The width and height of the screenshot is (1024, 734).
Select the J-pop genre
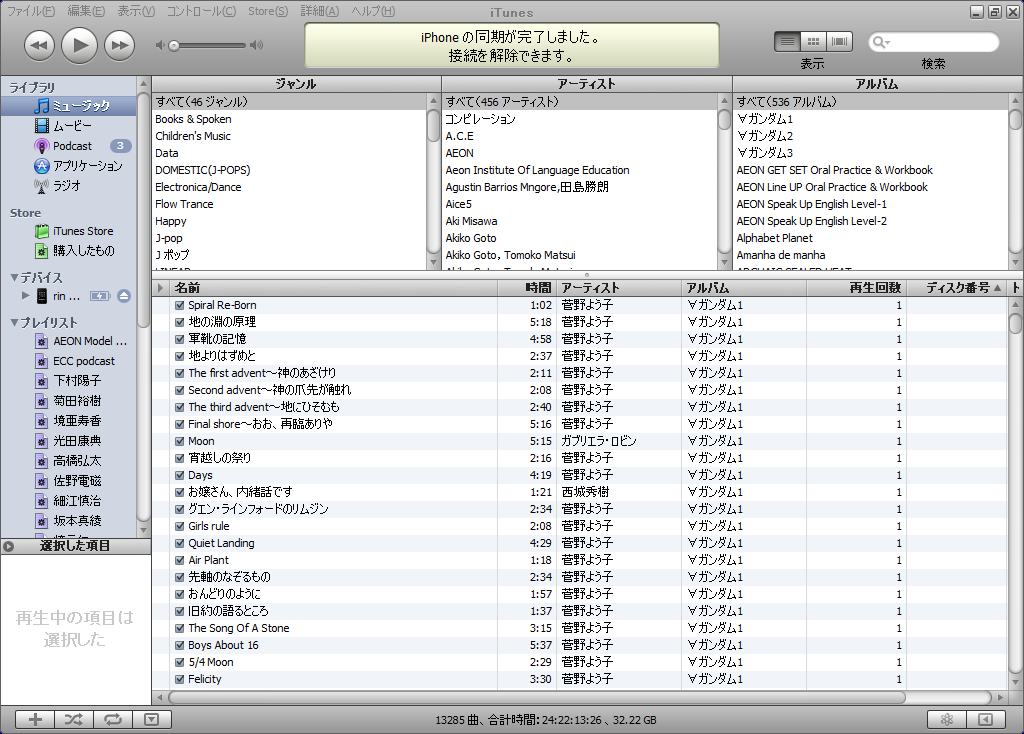[x=290, y=238]
